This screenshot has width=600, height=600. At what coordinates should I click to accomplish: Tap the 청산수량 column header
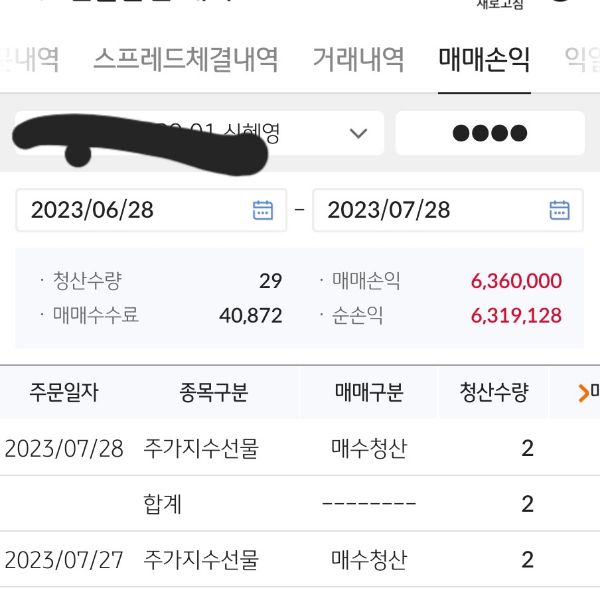(x=493, y=393)
